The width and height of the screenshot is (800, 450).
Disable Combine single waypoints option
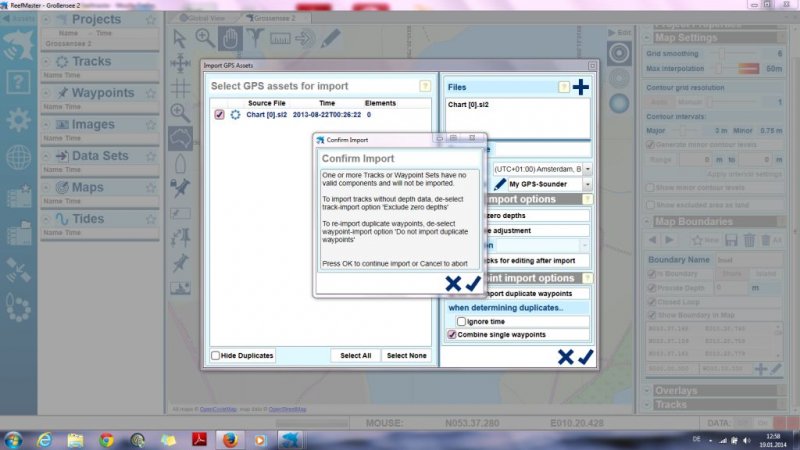click(452, 334)
